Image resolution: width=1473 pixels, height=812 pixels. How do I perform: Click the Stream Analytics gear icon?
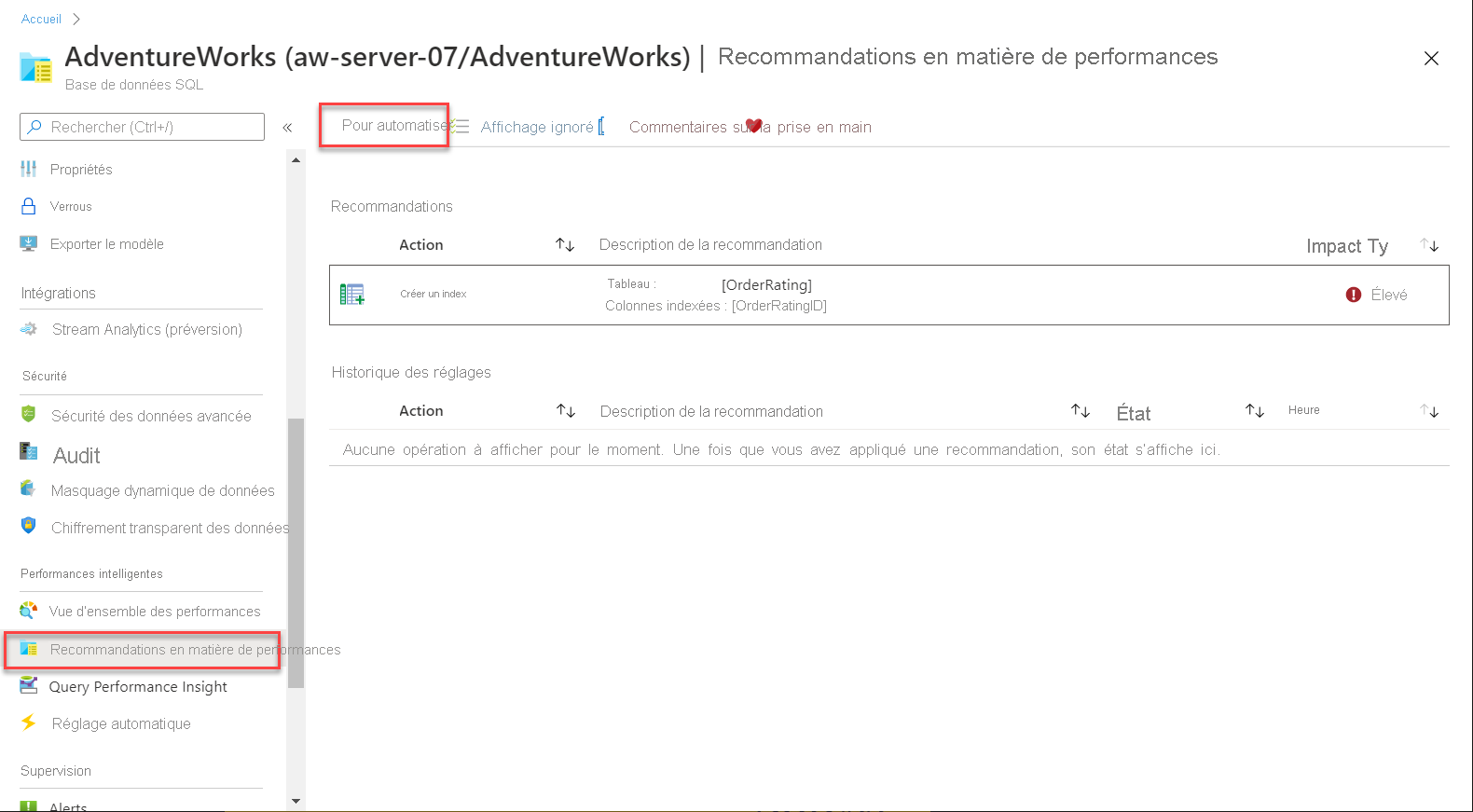(x=29, y=329)
